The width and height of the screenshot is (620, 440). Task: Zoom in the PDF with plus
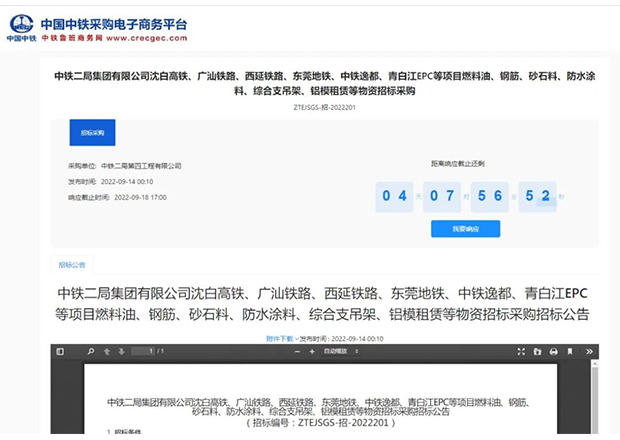[312, 351]
